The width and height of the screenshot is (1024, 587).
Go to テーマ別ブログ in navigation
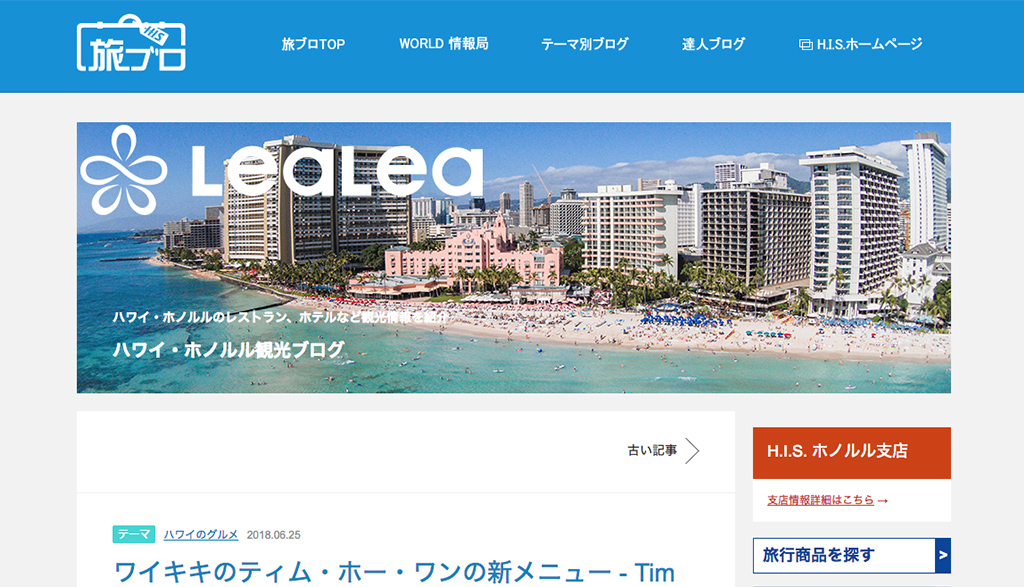coord(584,44)
